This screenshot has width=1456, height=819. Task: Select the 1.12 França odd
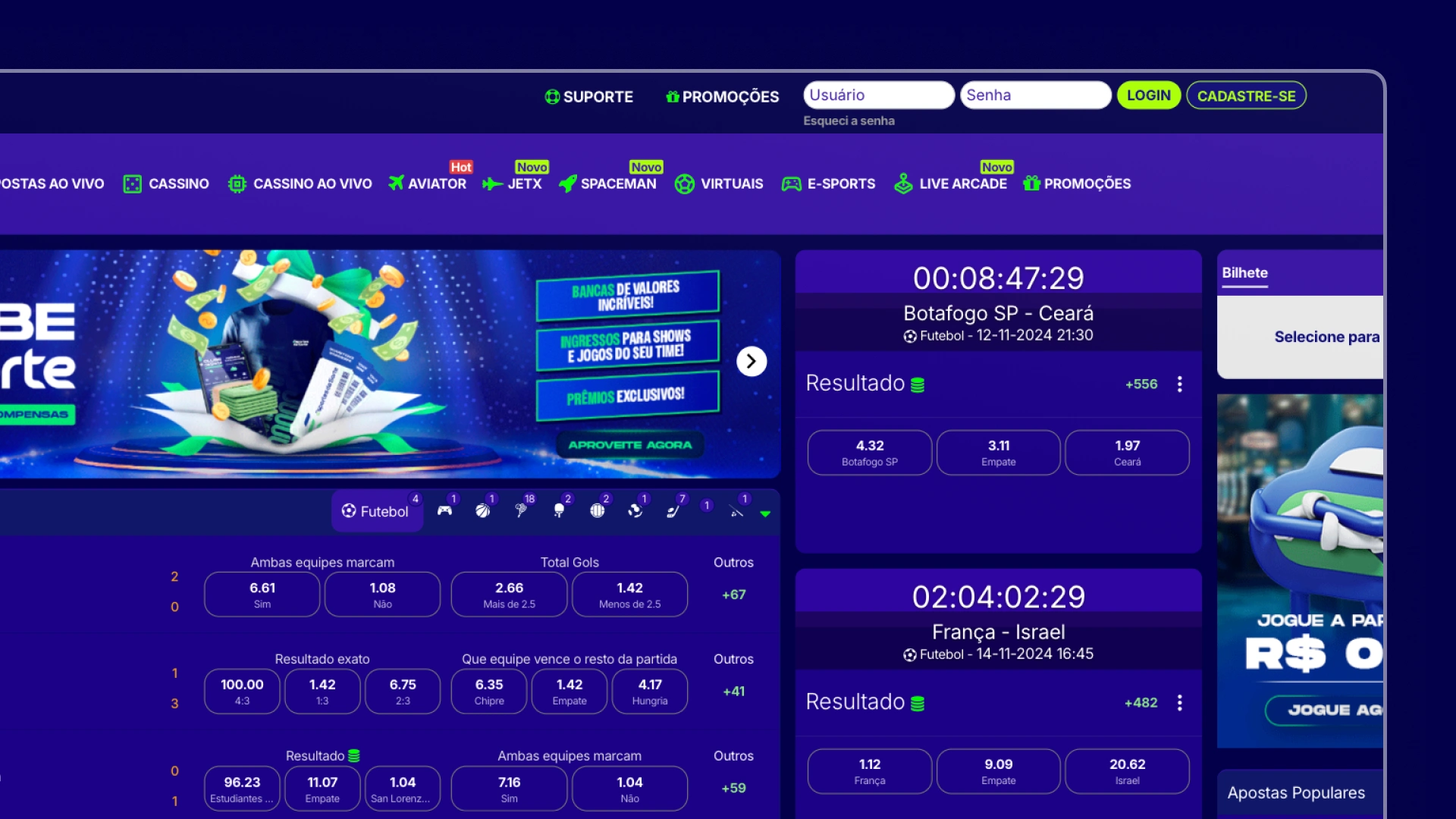click(x=869, y=771)
